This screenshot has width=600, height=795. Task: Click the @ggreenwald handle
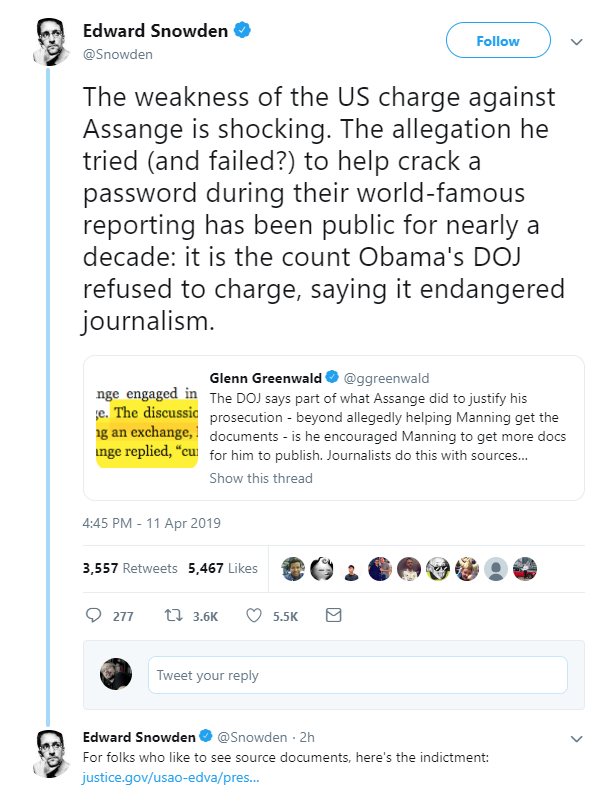tap(386, 378)
